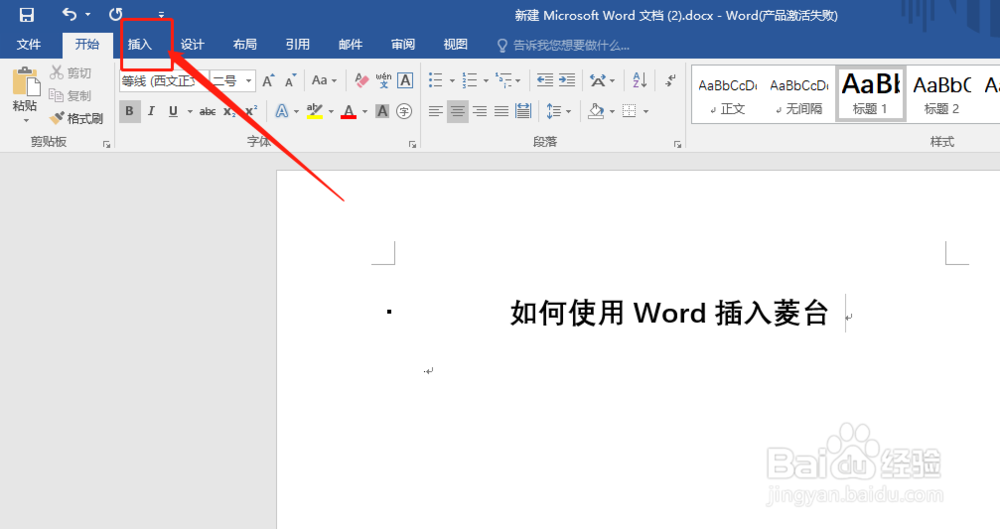Click the 格式刷 format painter
The width and height of the screenshot is (1000, 529).
(x=77, y=118)
